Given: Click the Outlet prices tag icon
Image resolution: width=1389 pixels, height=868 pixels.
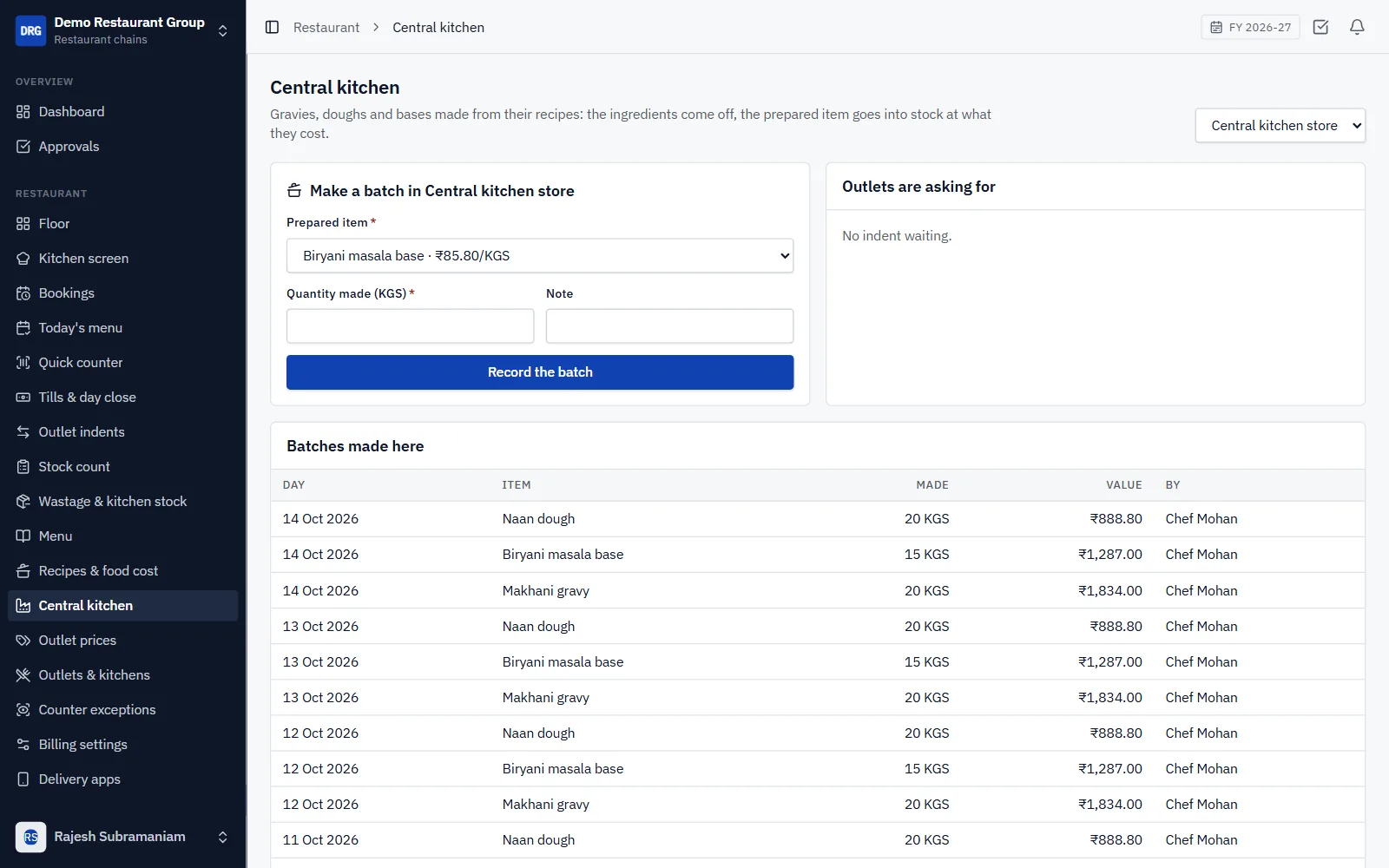Looking at the screenshot, I should coord(23,640).
